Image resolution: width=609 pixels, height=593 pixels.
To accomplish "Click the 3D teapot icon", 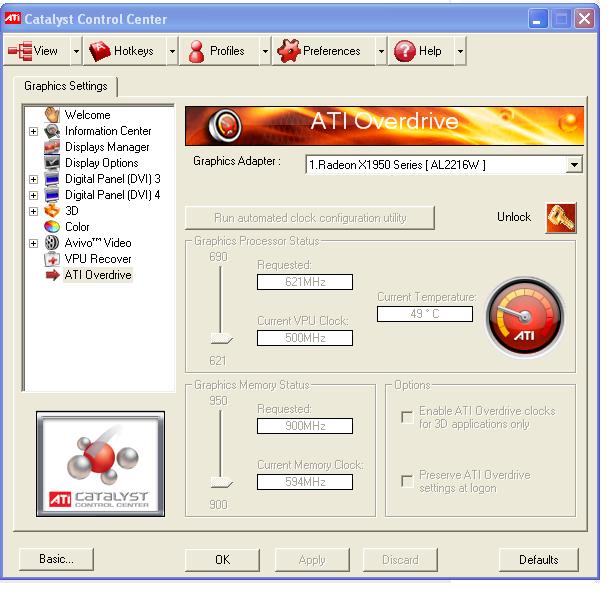I will tap(52, 210).
